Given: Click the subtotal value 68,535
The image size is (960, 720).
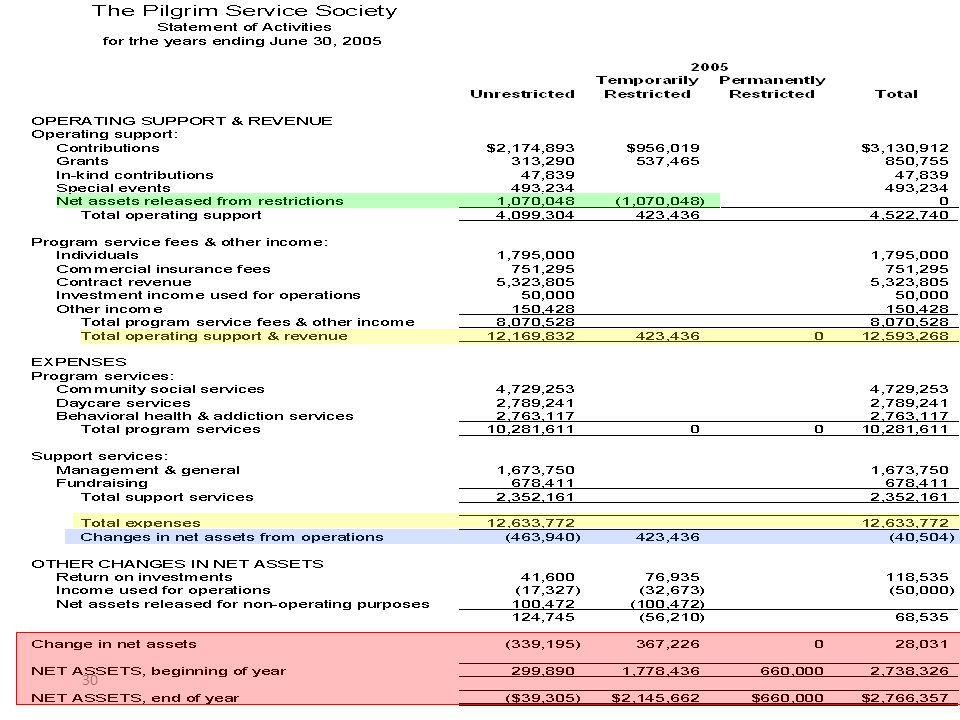Looking at the screenshot, I should pyautogui.click(x=922, y=617).
